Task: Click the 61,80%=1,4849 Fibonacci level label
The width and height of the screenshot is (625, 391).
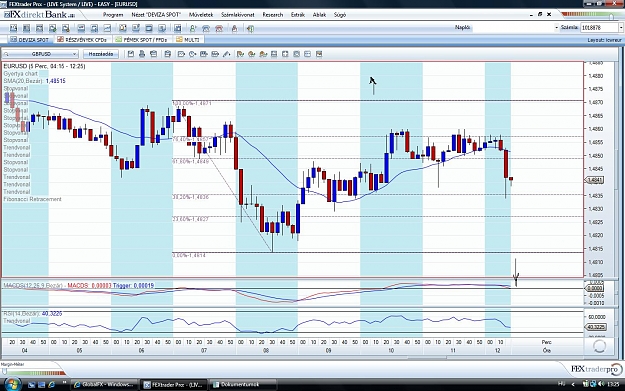Action: (x=191, y=162)
